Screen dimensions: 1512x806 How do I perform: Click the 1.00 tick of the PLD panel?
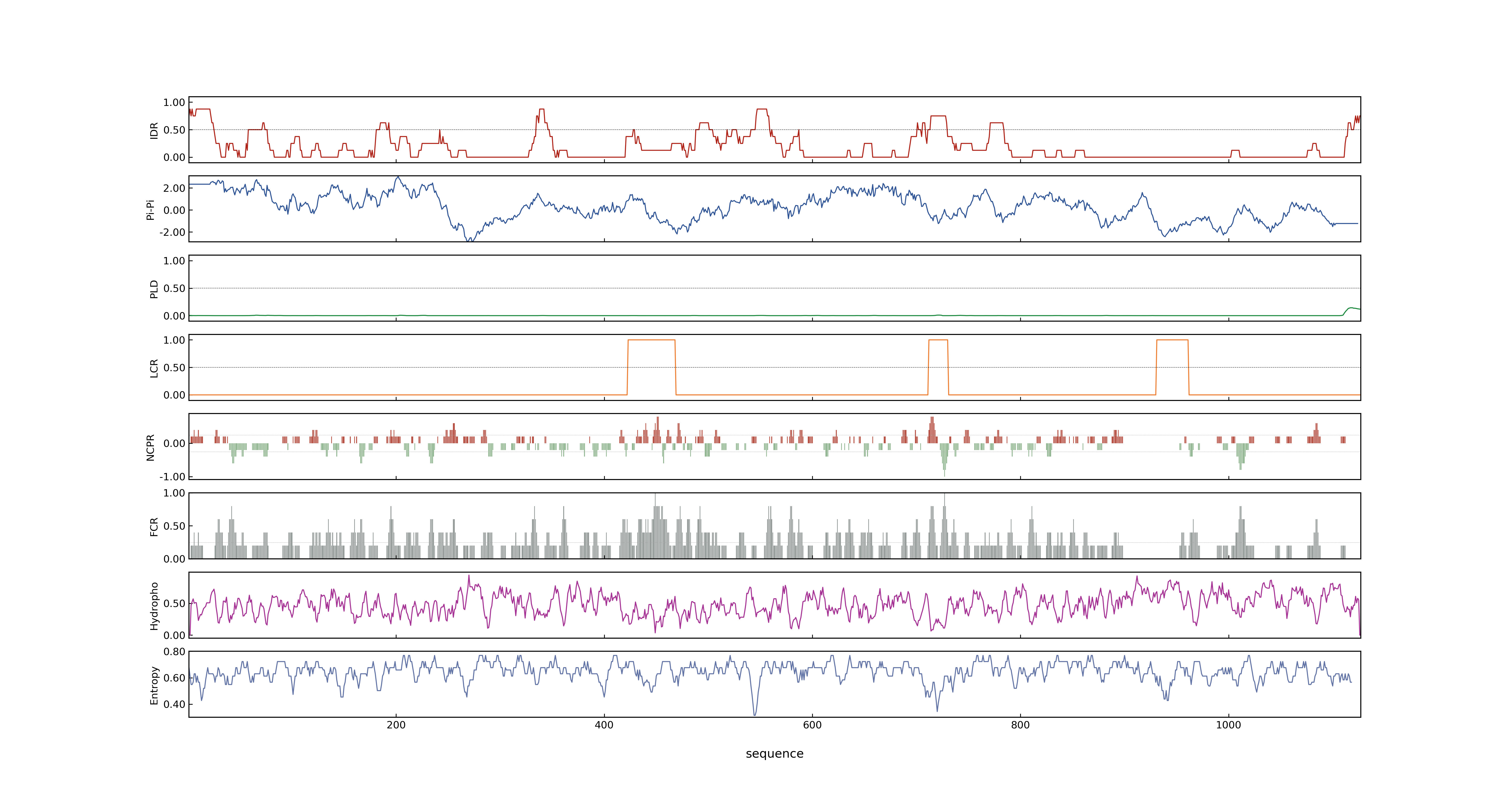174,261
